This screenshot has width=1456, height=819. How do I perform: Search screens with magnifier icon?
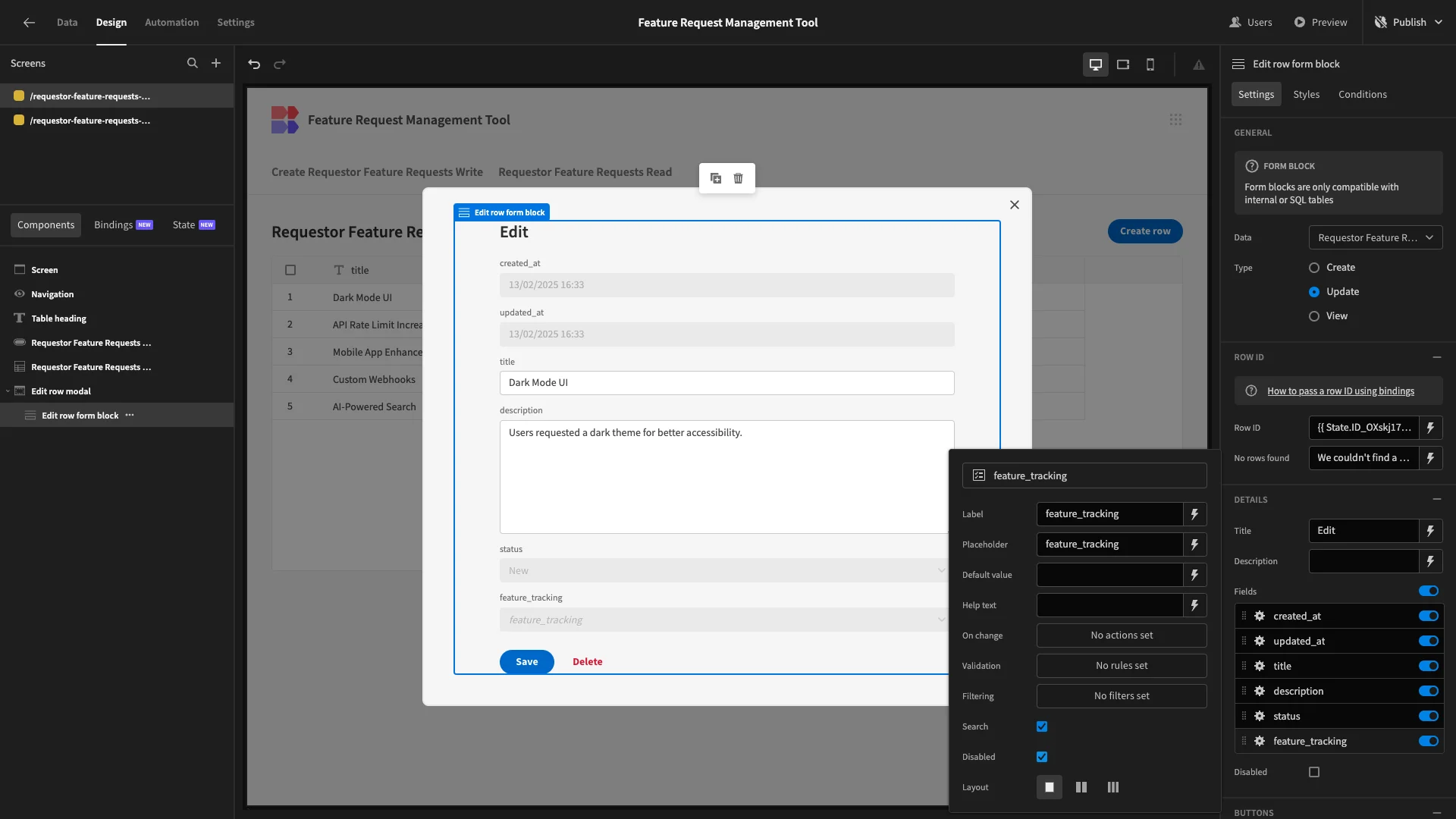(193, 64)
